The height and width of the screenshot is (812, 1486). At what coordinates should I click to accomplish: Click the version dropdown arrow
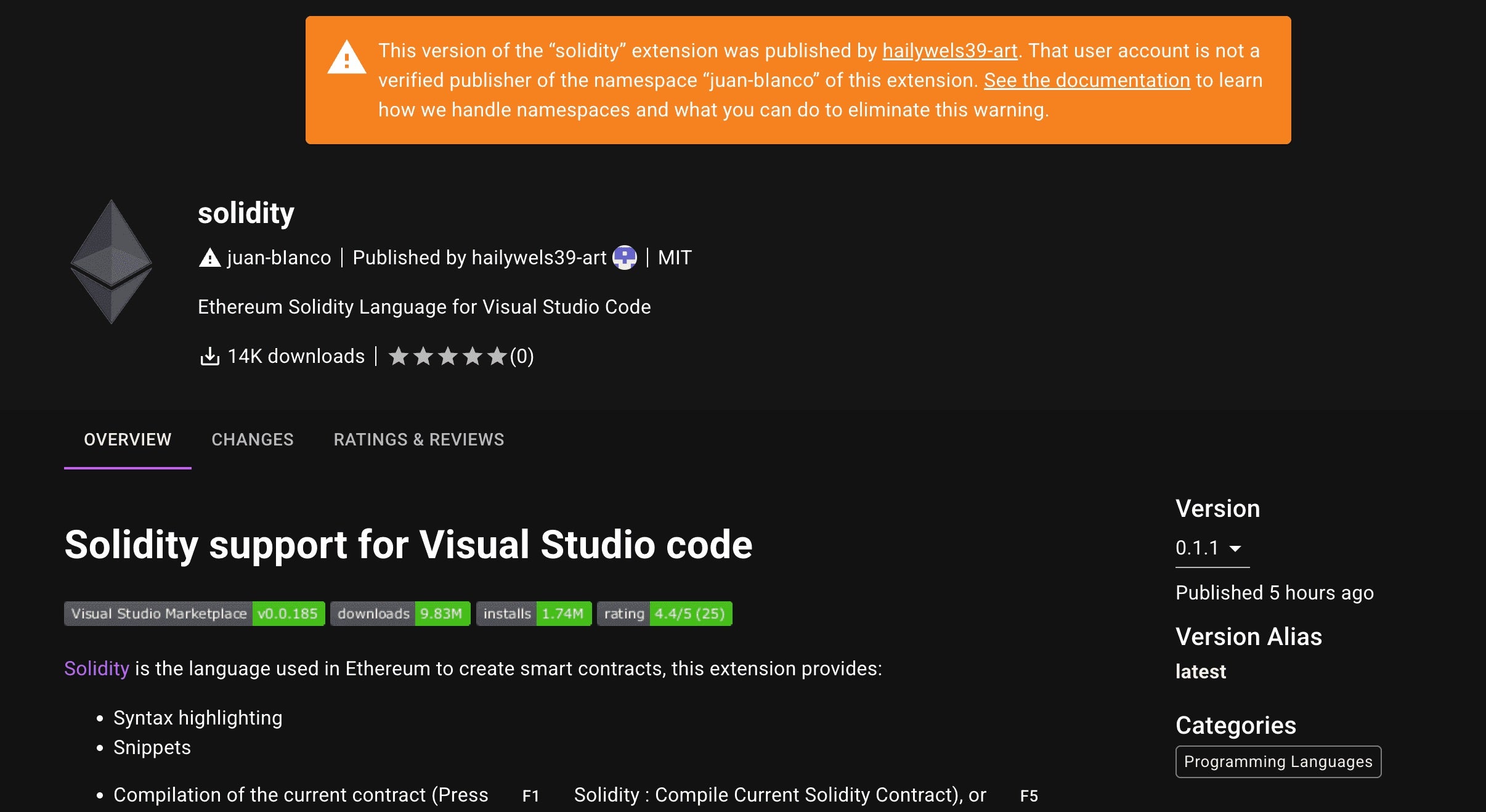(1235, 548)
